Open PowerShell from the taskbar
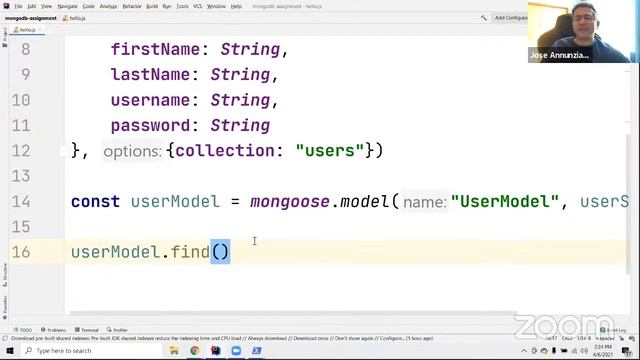The height and width of the screenshot is (360, 640). tap(257, 351)
